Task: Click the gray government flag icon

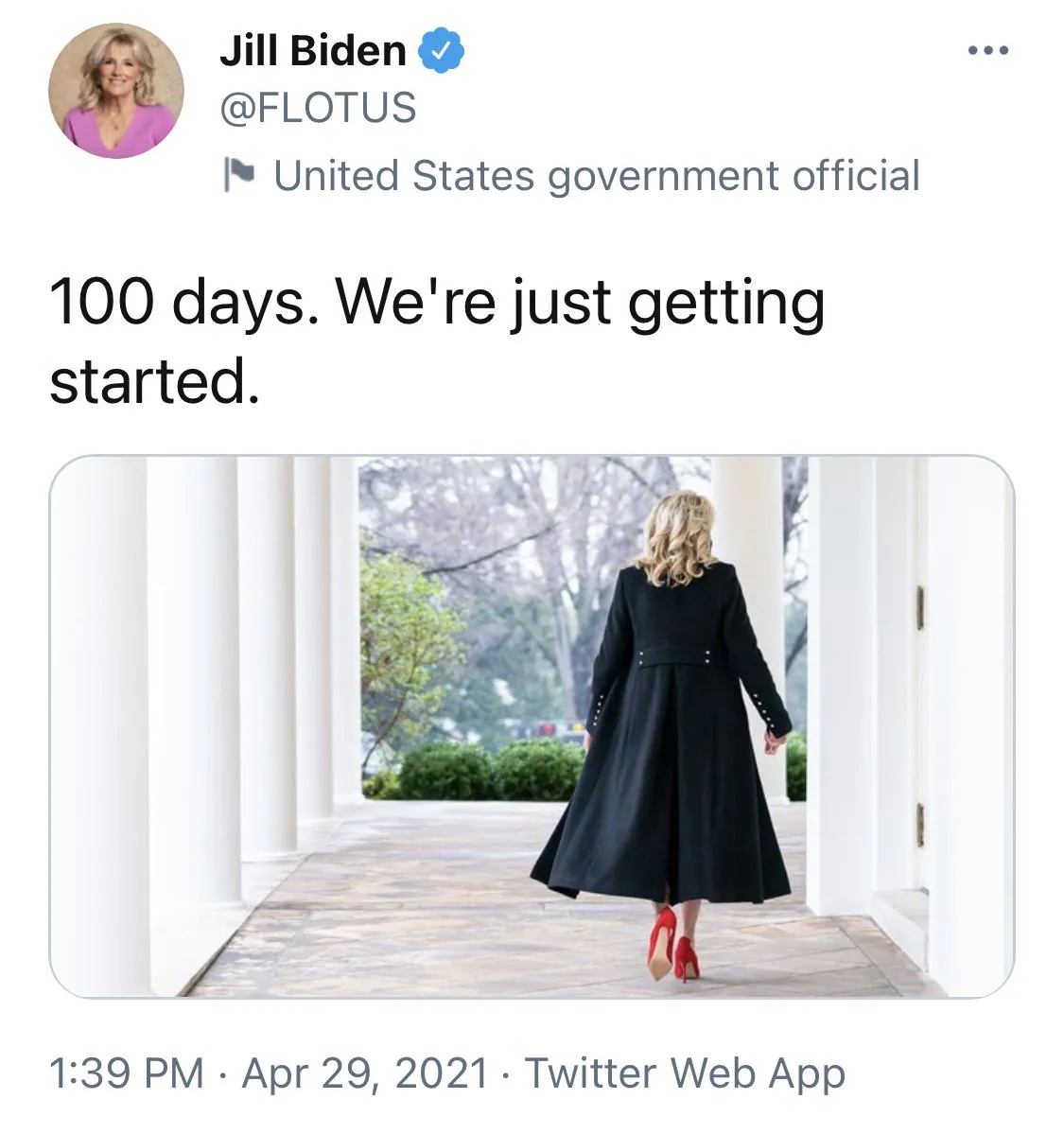Action: click(x=240, y=175)
